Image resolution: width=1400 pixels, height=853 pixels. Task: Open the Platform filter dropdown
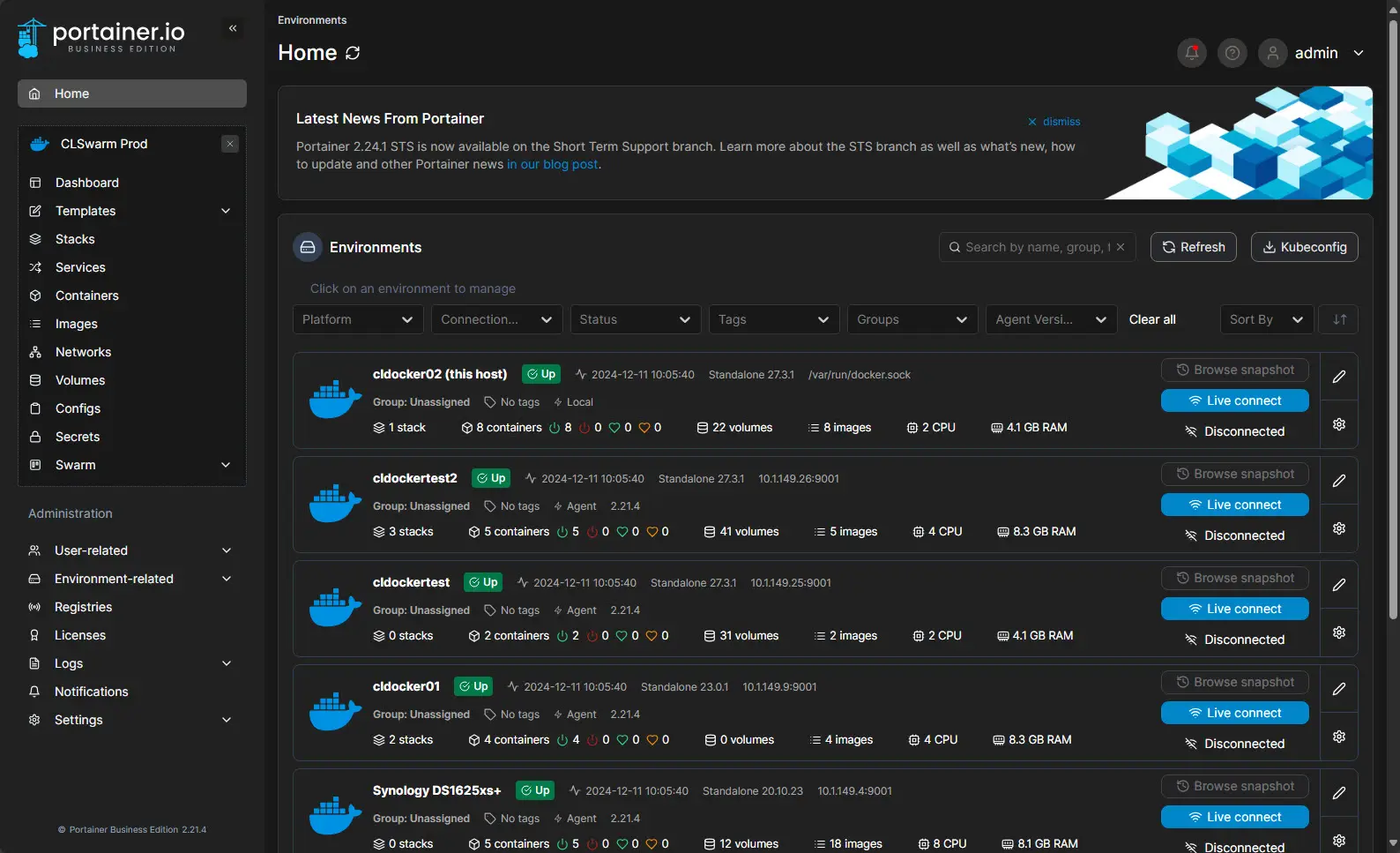click(x=358, y=319)
